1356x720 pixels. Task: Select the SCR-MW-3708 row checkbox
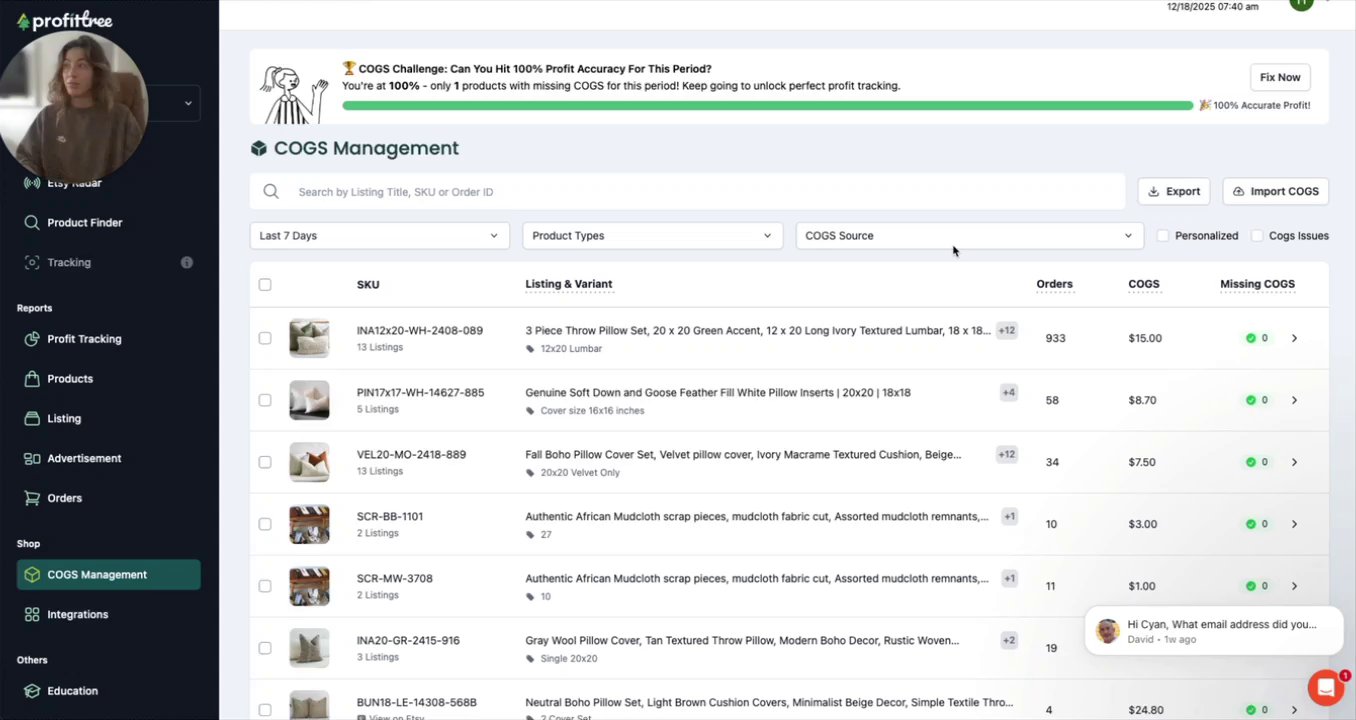click(265, 586)
